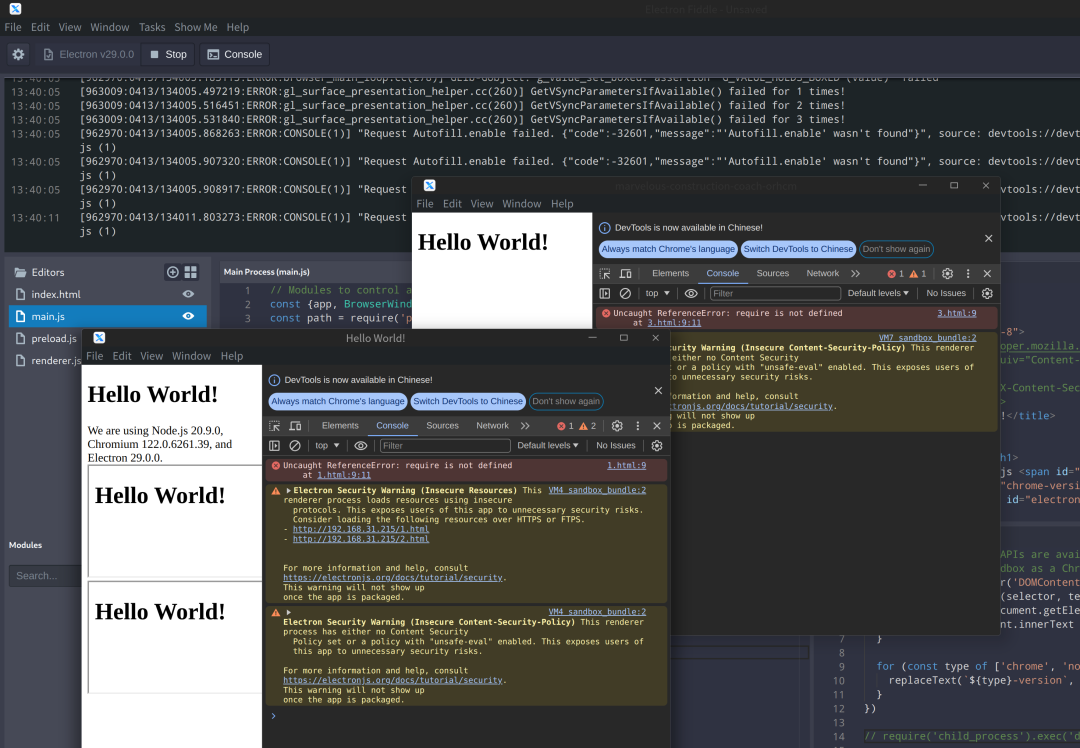This screenshot has height=748, width=1080.
Task: Open Sources tab in front DevTools
Action: tap(442, 426)
